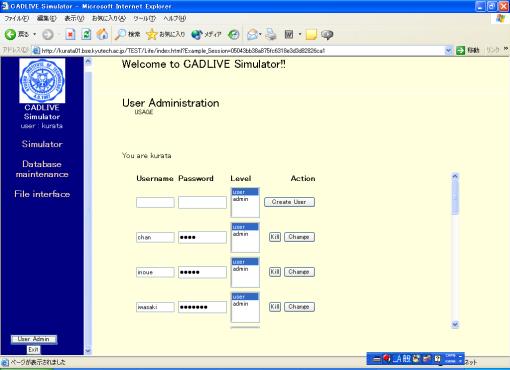The width and height of the screenshot is (510, 370).
Task: Select 'admin' level for inoue
Action: [245, 269]
